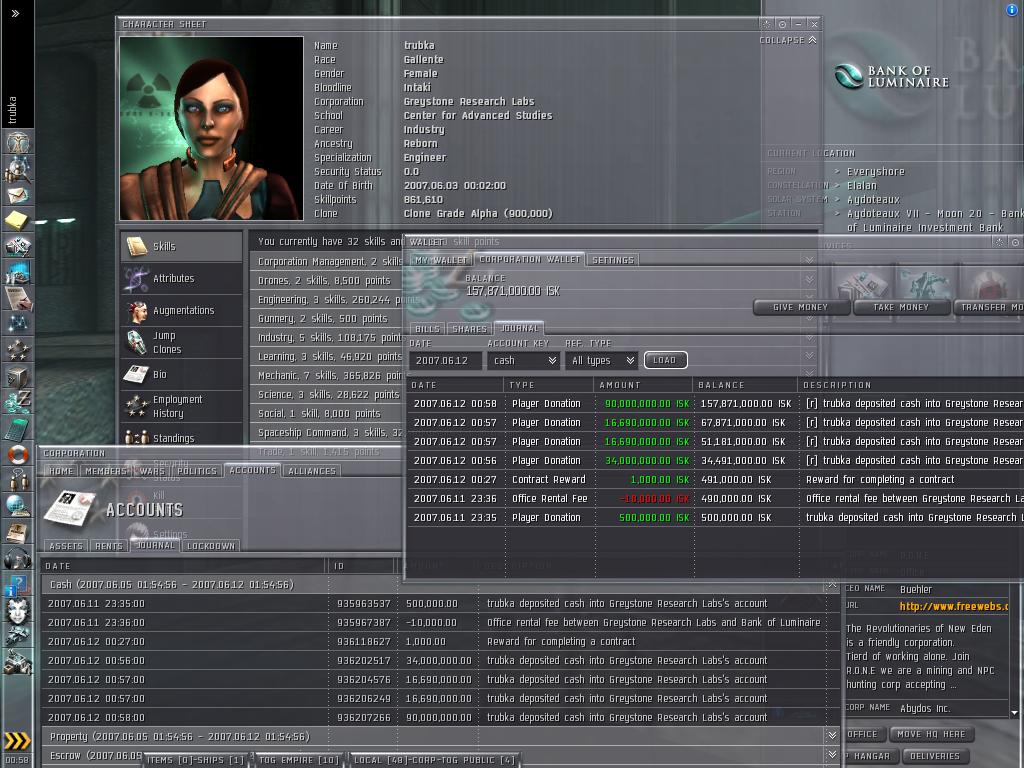Click the yellow chevrons undock icon
1024x768 pixels.
[x=18, y=741]
